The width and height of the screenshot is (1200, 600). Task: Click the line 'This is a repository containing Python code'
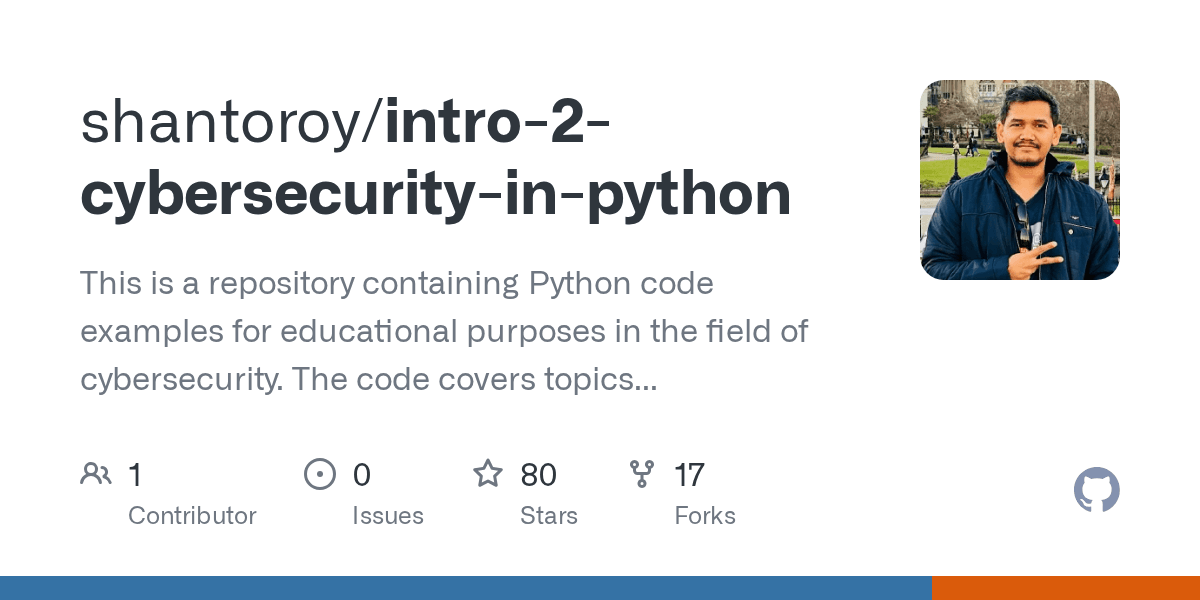pyautogui.click(x=396, y=284)
